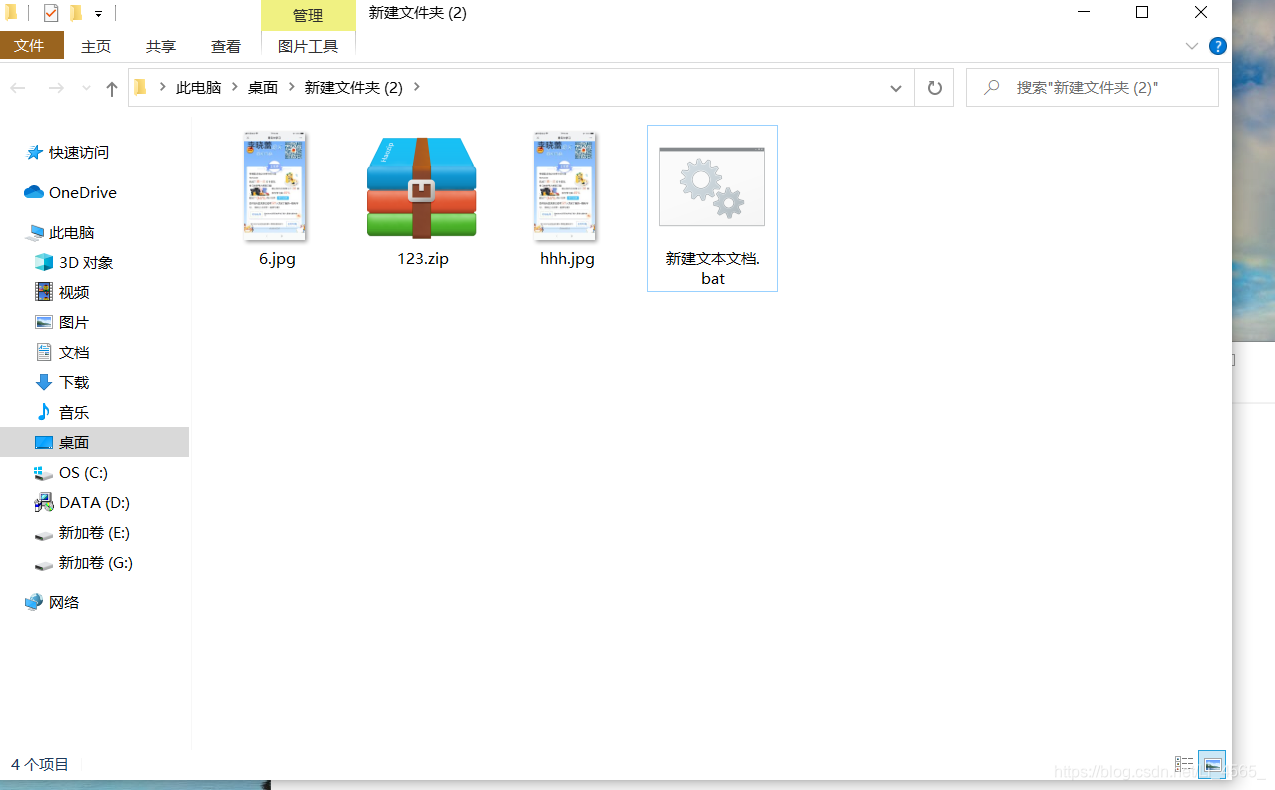
Task: Refresh the current folder view
Action: [935, 88]
